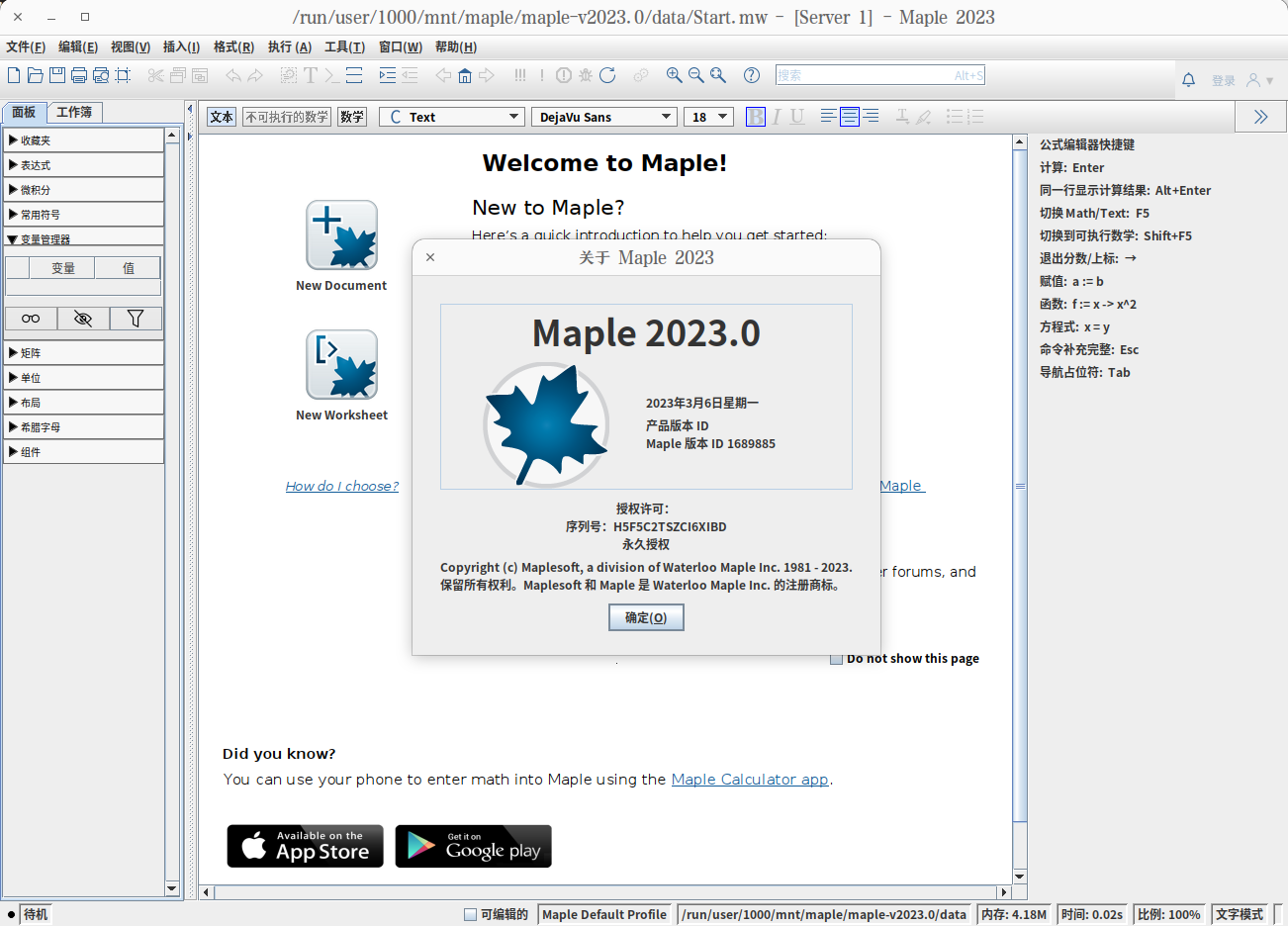Screen dimensions: 1288x926
Task: Toggle Italic text formatting
Action: coord(777,116)
